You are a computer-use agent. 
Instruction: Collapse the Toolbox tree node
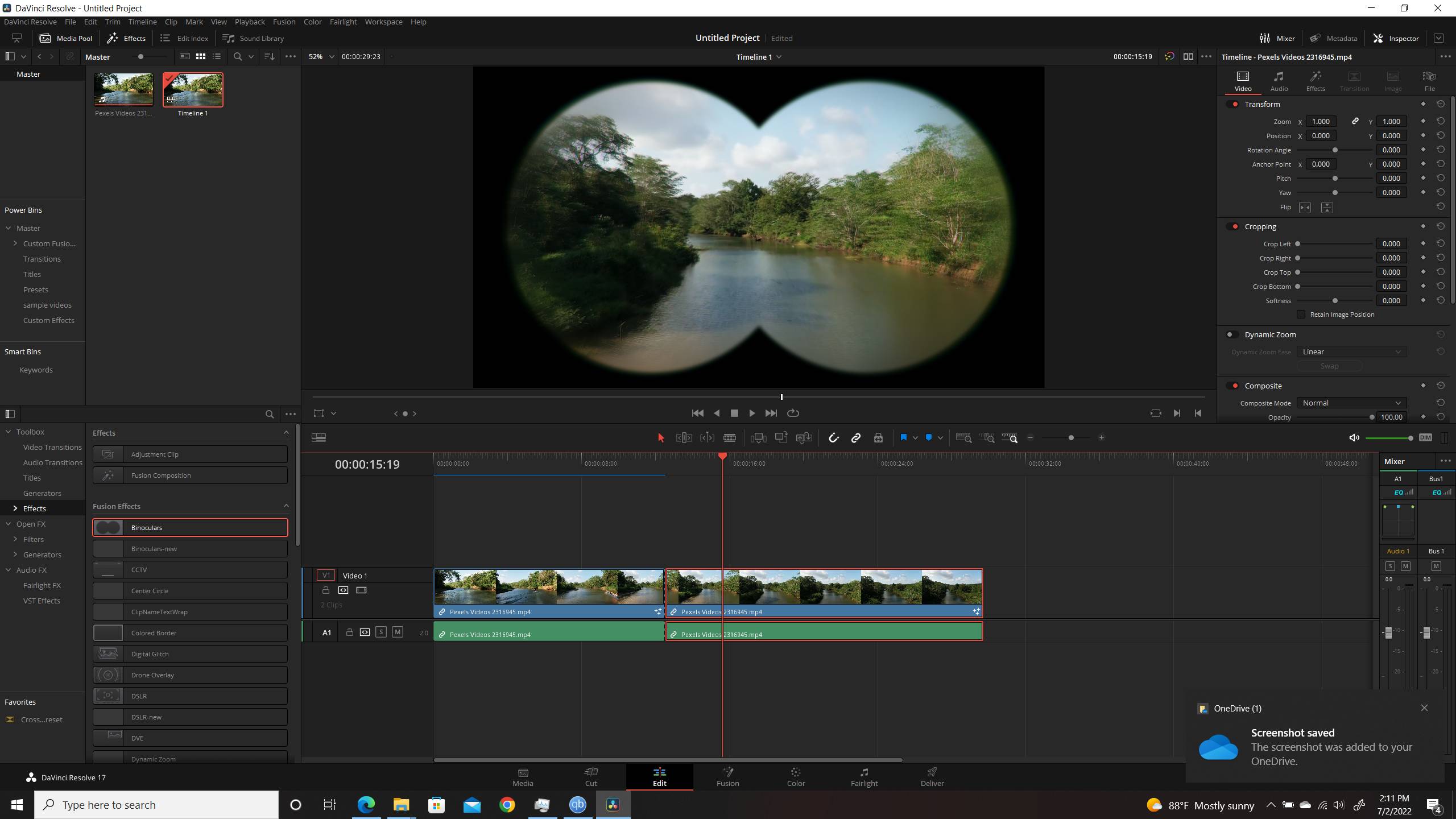coord(9,432)
